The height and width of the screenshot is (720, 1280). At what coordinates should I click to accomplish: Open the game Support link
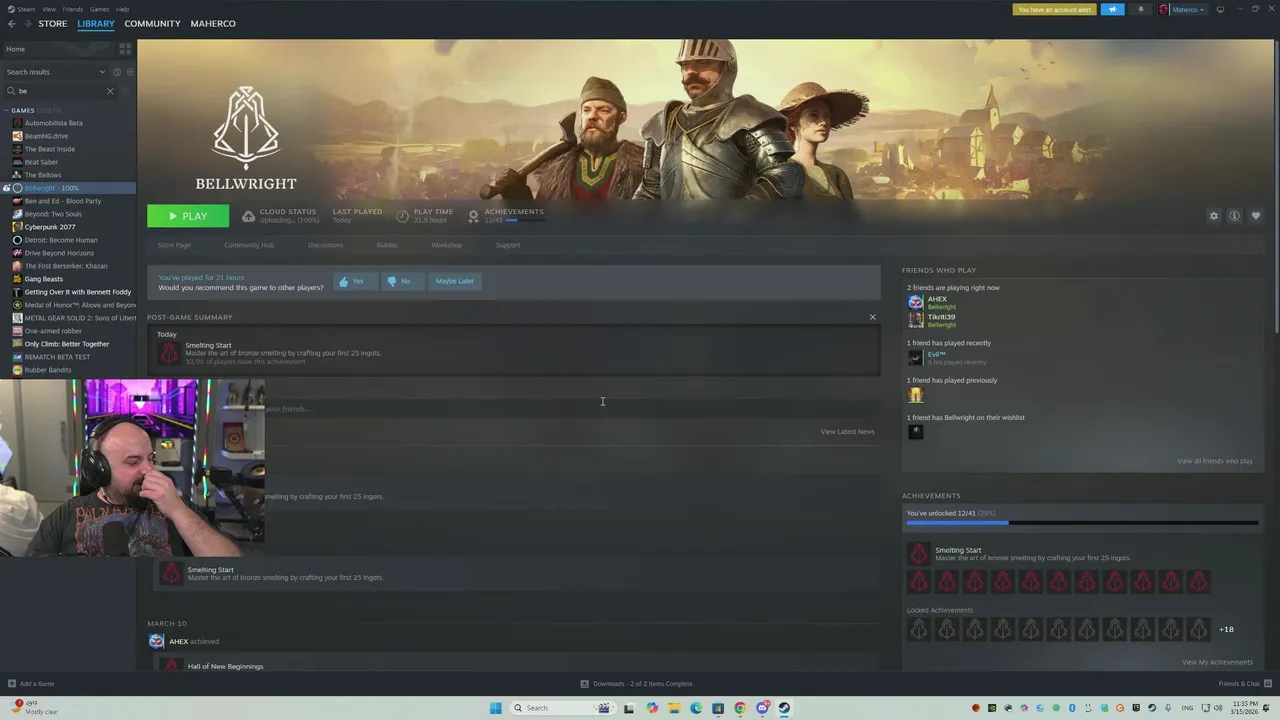(508, 245)
